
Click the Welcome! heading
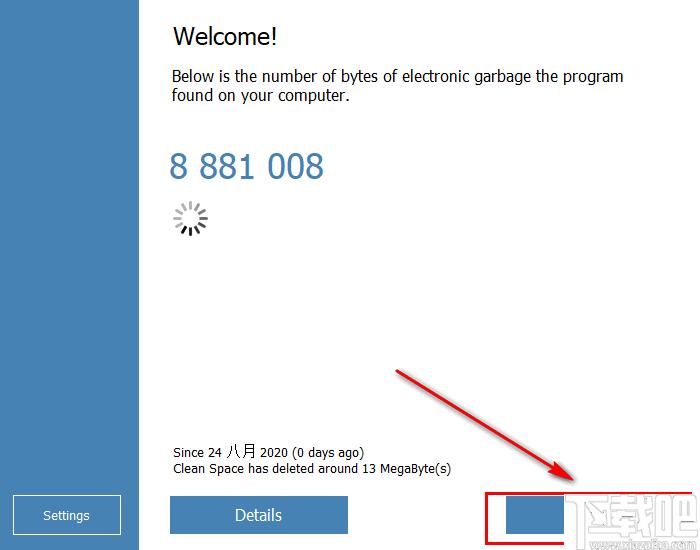[x=225, y=37]
